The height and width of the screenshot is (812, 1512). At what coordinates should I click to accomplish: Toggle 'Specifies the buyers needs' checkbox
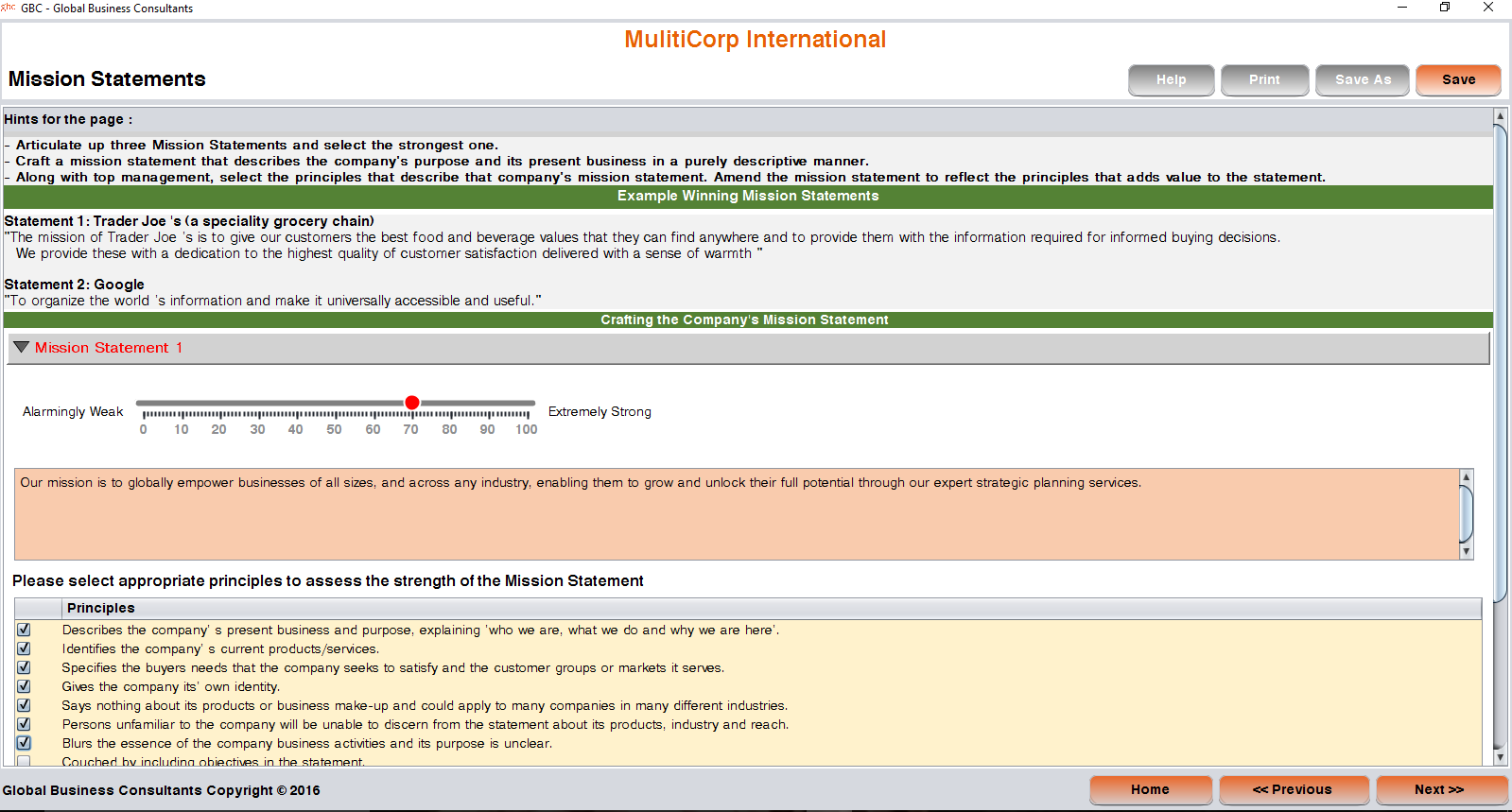(24, 667)
